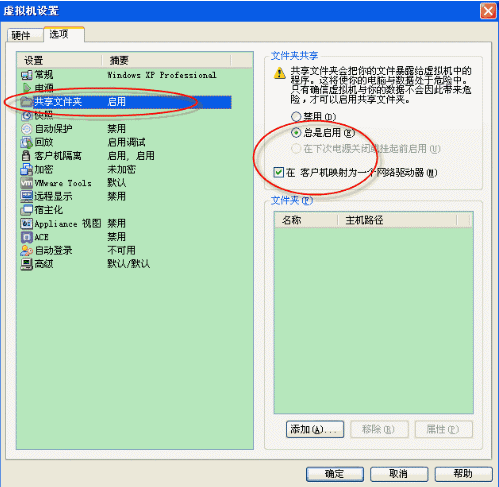
Task: Click the Replay (回放) icon
Action: (26, 142)
